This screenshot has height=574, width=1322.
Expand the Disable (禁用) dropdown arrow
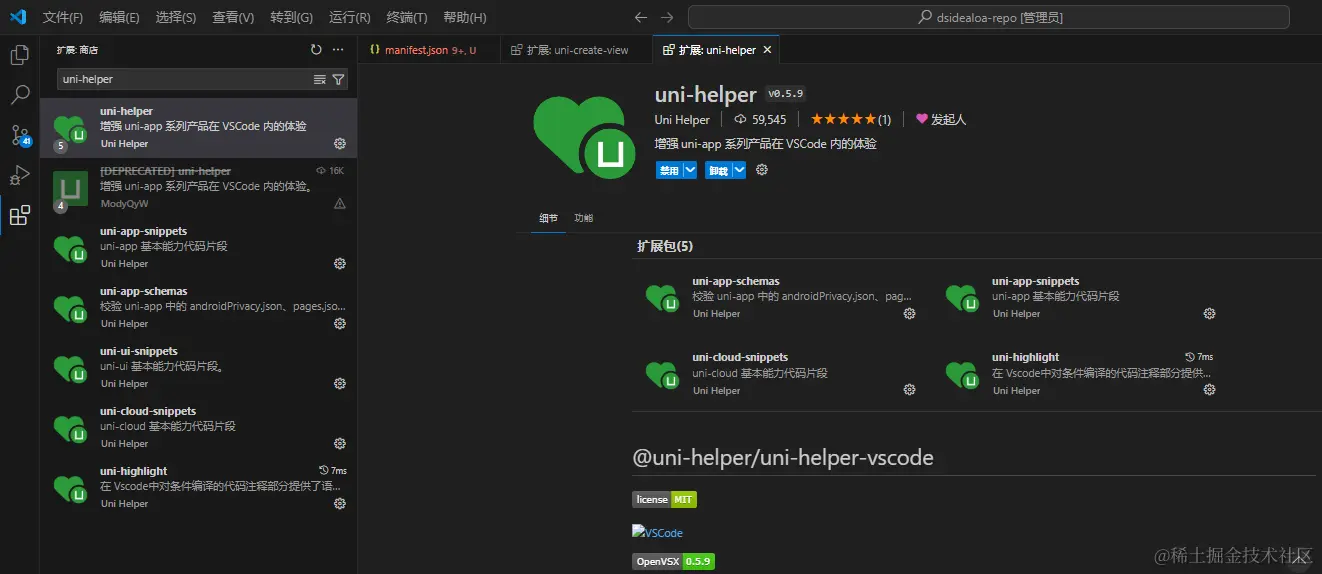click(690, 170)
